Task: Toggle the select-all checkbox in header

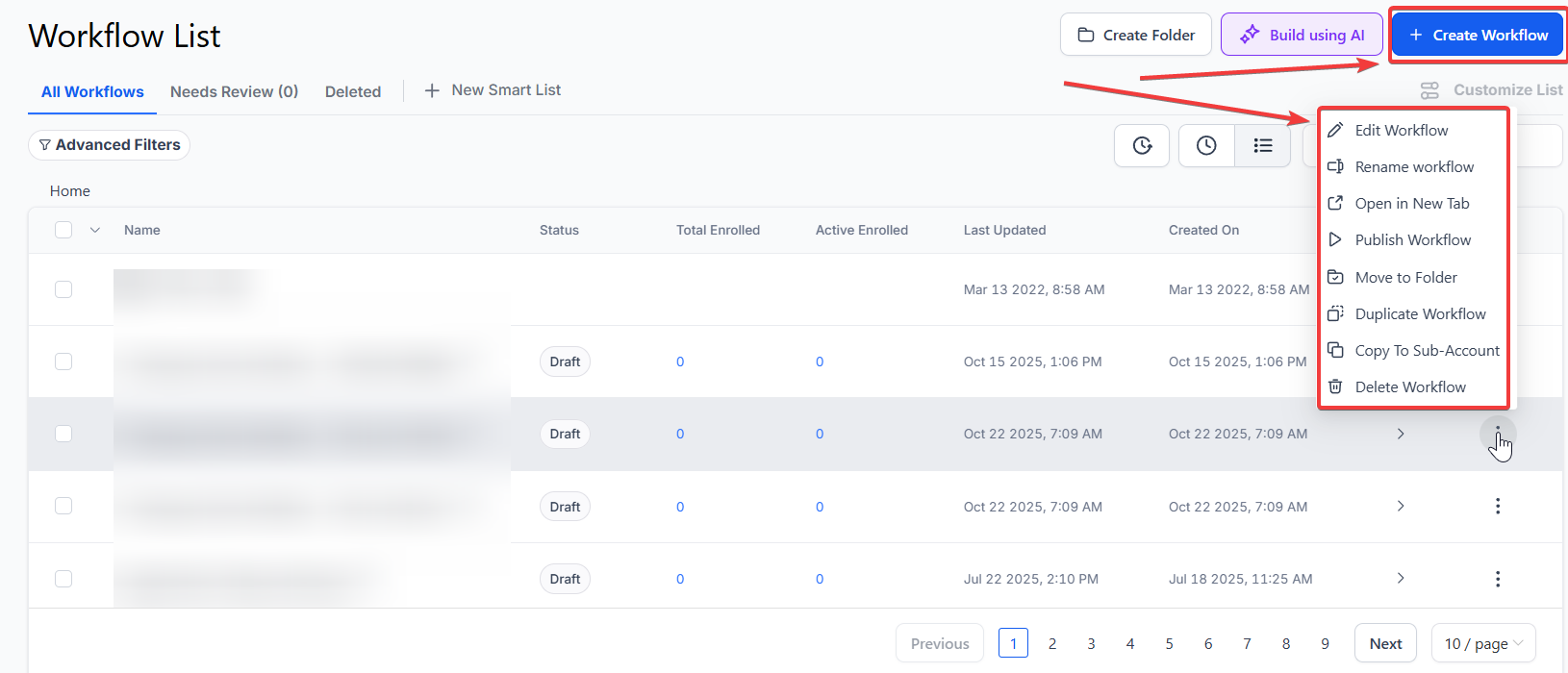Action: click(x=63, y=230)
